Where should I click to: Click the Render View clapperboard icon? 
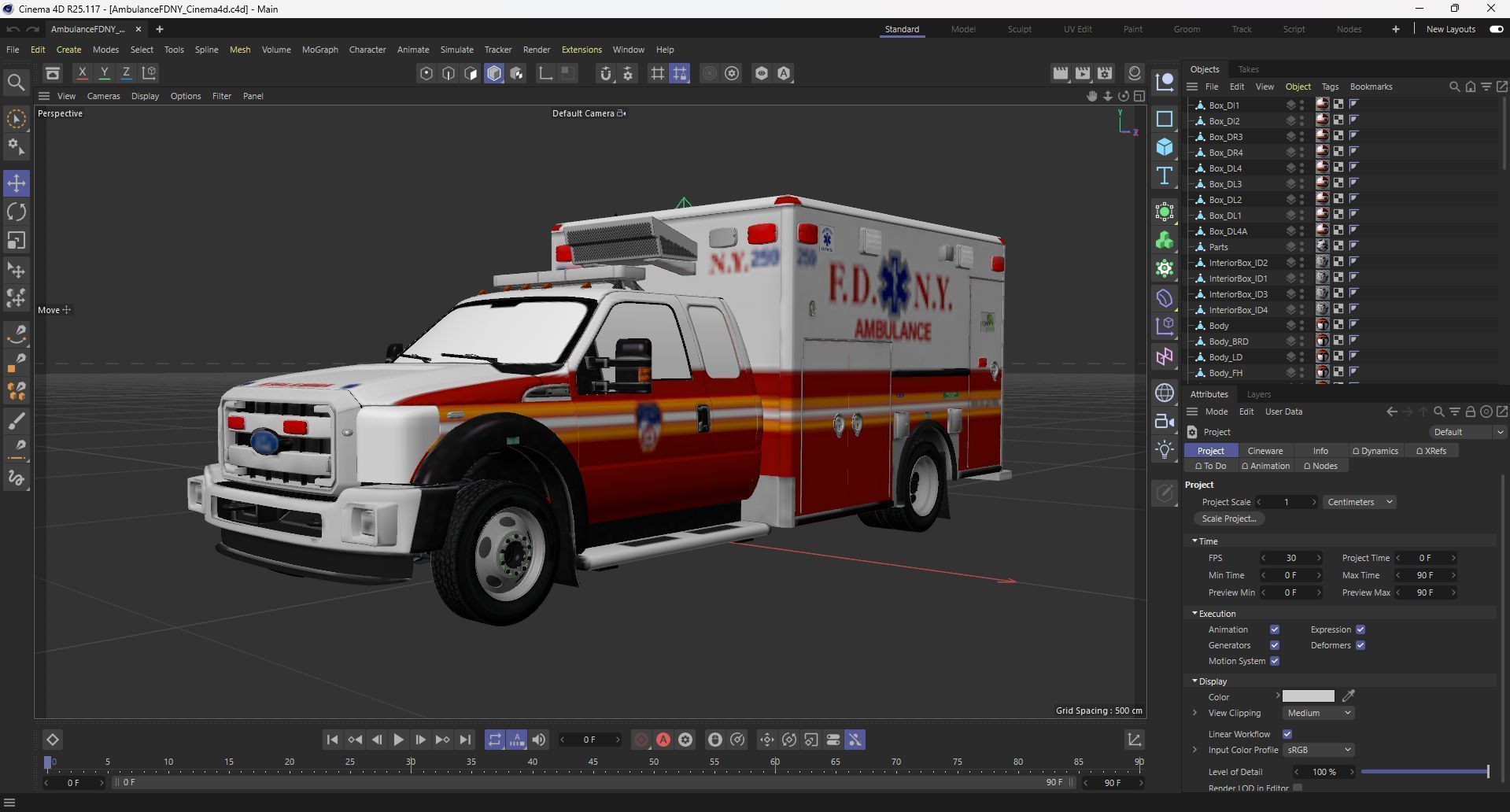pos(1061,73)
